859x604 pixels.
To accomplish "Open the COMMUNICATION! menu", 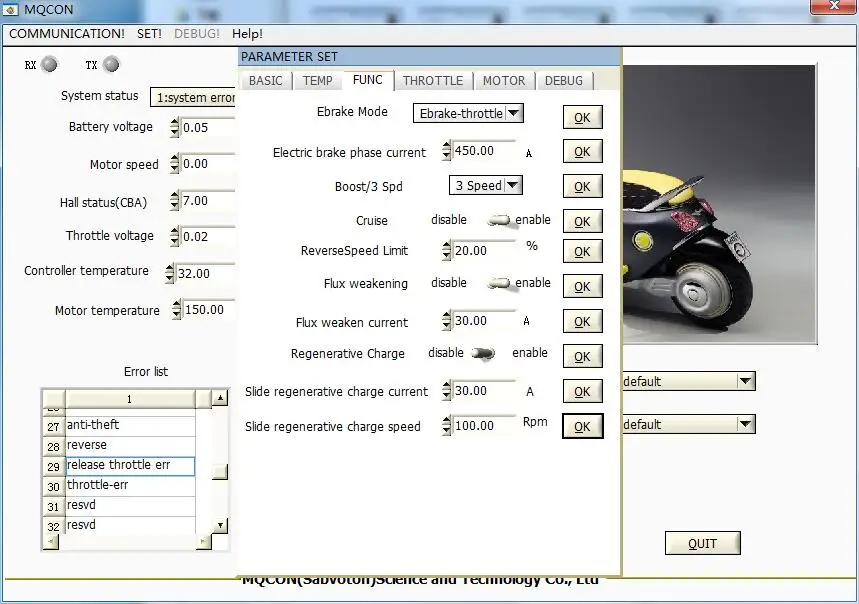I will point(67,33).
